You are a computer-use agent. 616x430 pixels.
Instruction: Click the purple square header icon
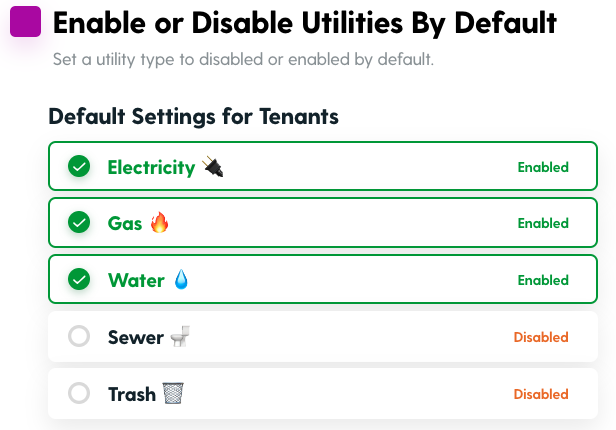pos(26,22)
